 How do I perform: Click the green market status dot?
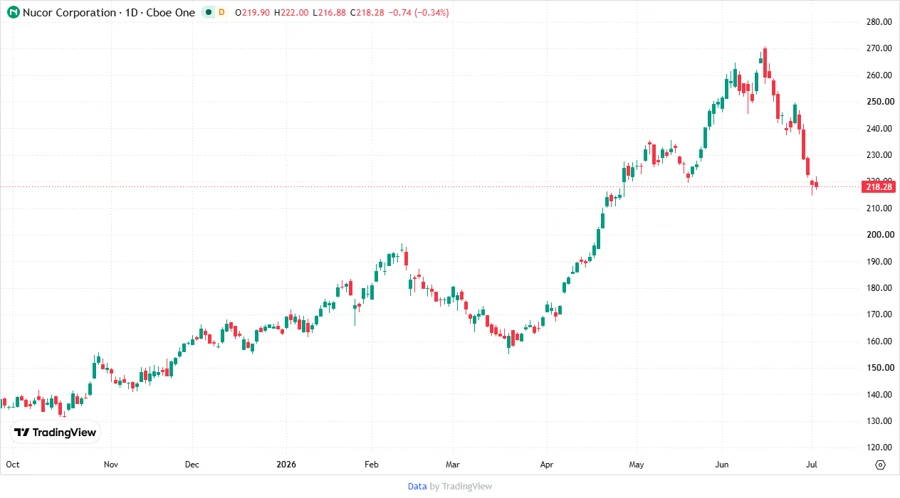click(208, 12)
